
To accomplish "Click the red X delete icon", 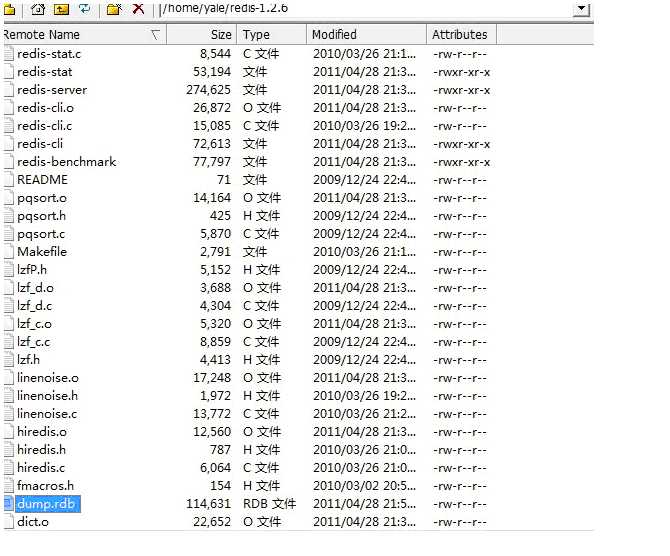I will [138, 9].
